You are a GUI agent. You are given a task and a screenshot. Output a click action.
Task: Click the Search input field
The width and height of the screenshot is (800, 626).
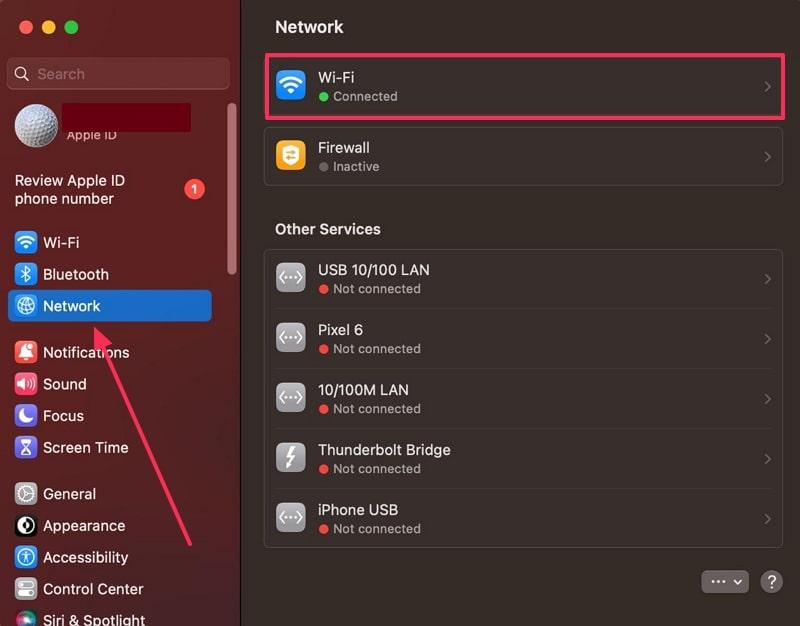pyautogui.click(x=120, y=74)
